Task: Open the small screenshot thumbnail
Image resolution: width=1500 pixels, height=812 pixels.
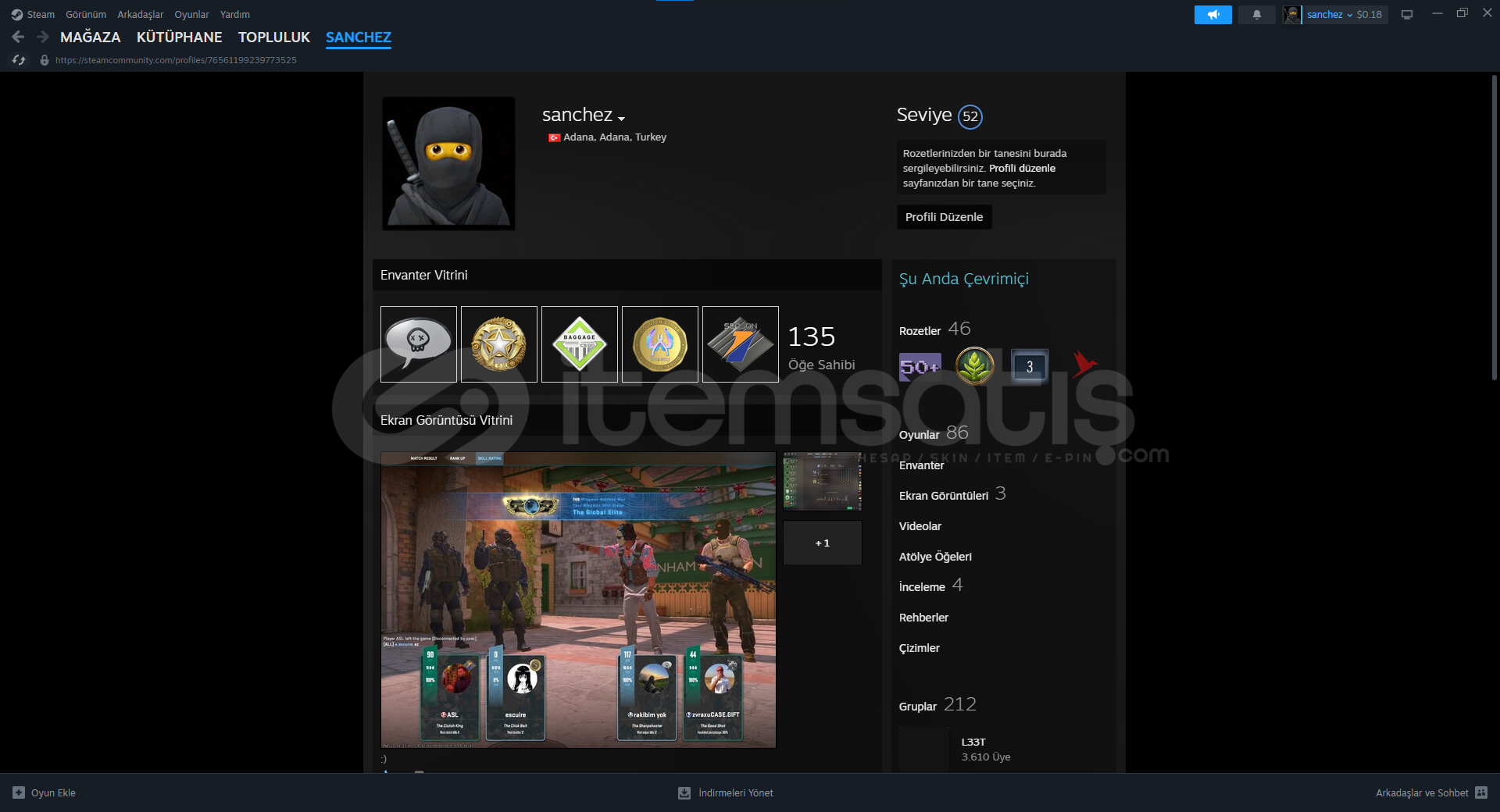Action: pos(823,482)
